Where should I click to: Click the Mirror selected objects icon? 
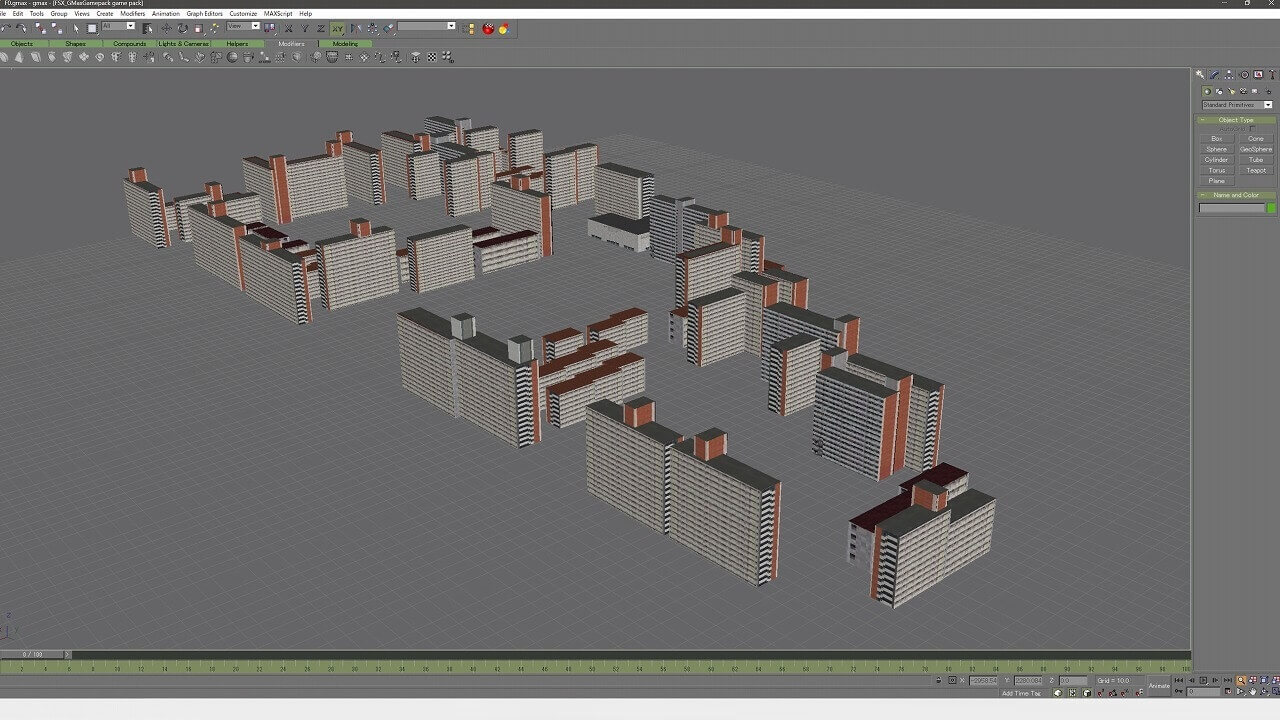[356, 28]
